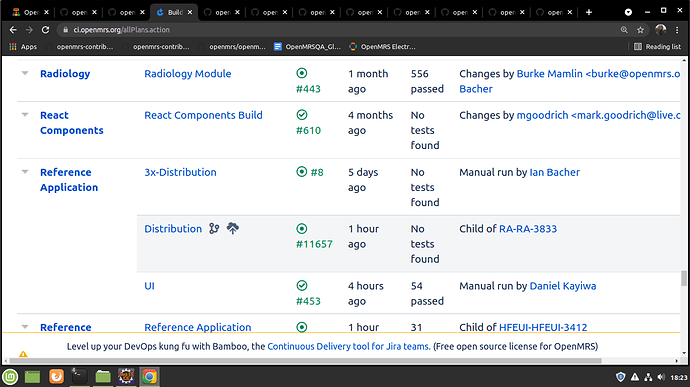Open parent build RA-RA-3833
The width and height of the screenshot is (690, 387).
pyautogui.click(x=528, y=229)
